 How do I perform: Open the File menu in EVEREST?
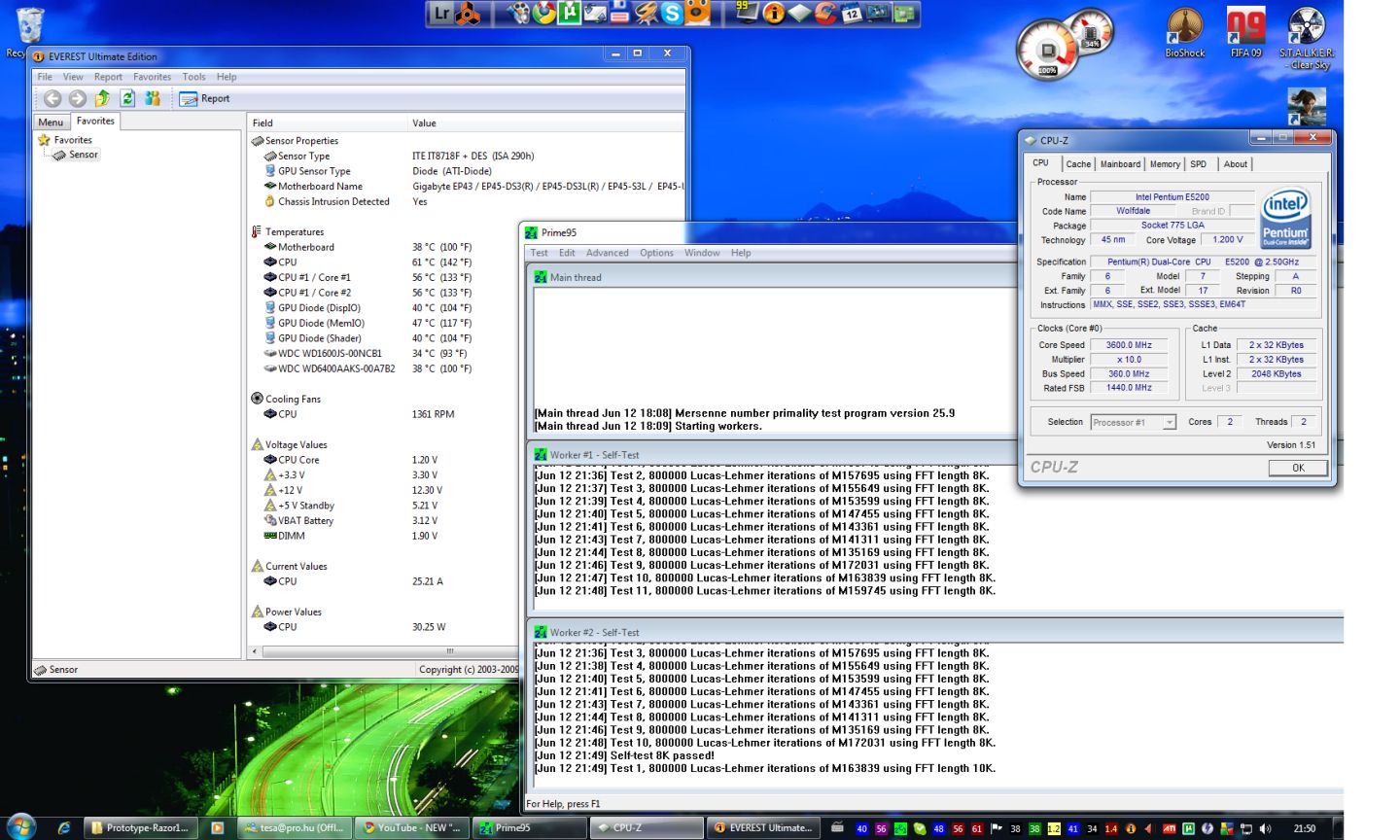coord(45,77)
